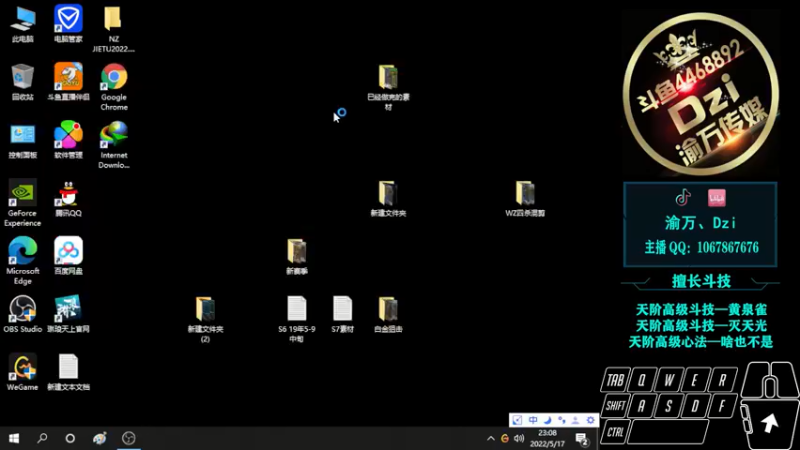Open the pinned paint-palette app on taskbar

[99, 438]
